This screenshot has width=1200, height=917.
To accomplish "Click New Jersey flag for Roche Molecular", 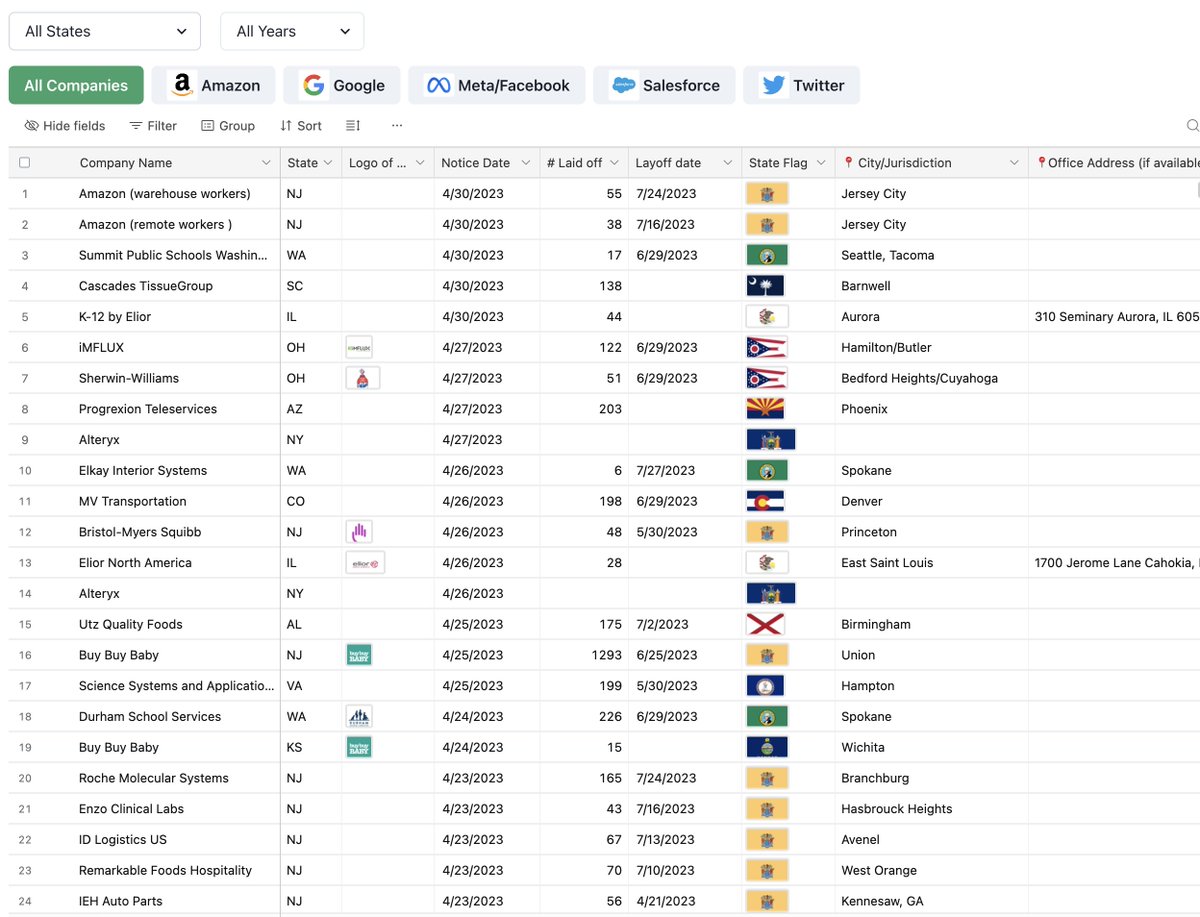I will [x=767, y=778].
